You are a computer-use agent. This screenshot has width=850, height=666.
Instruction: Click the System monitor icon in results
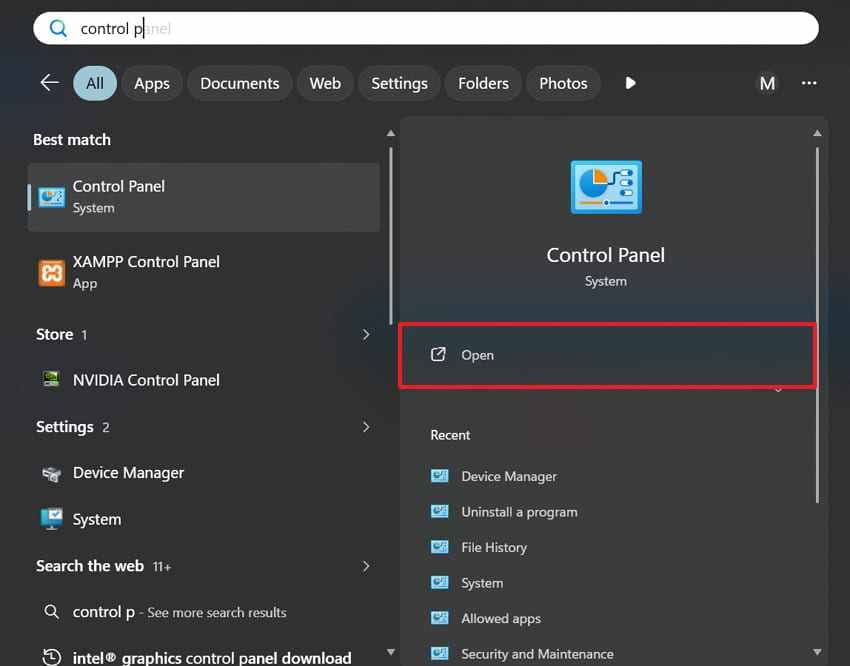pos(51,519)
